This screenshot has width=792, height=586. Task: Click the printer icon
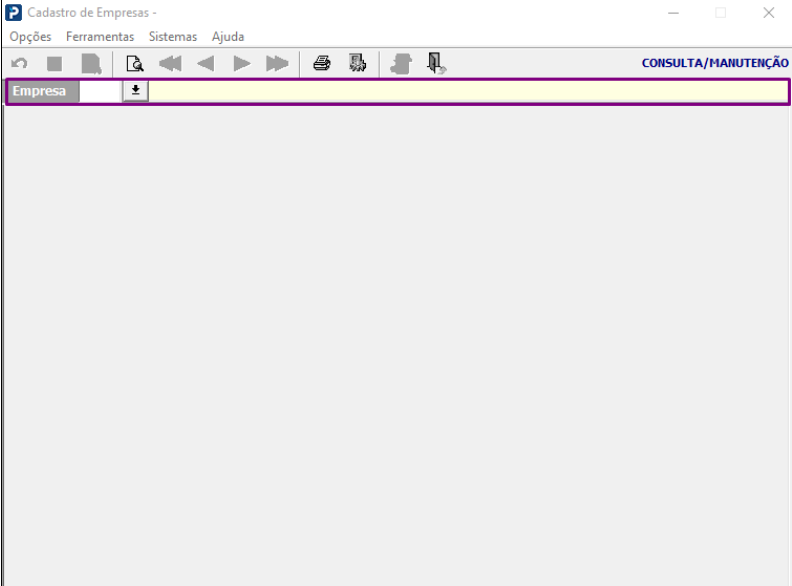[x=322, y=63]
